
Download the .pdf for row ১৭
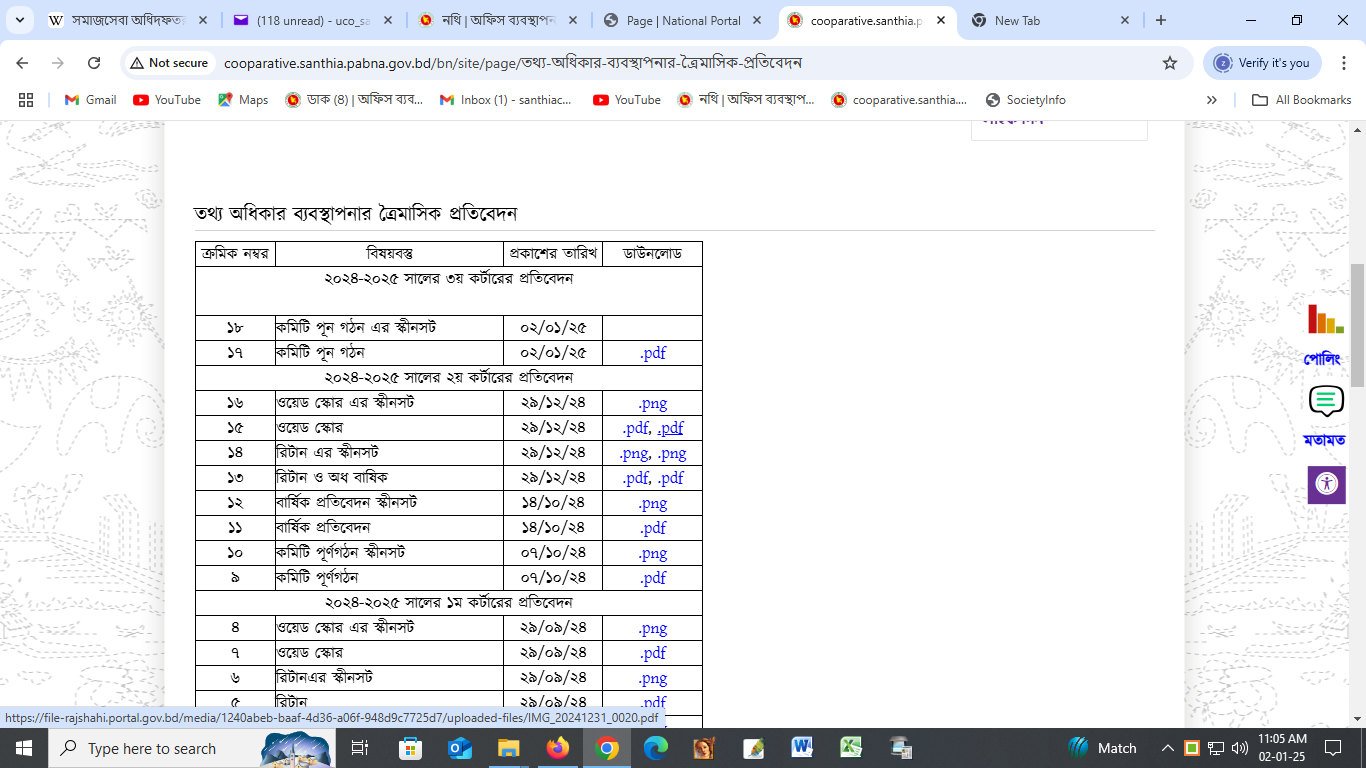tap(653, 353)
